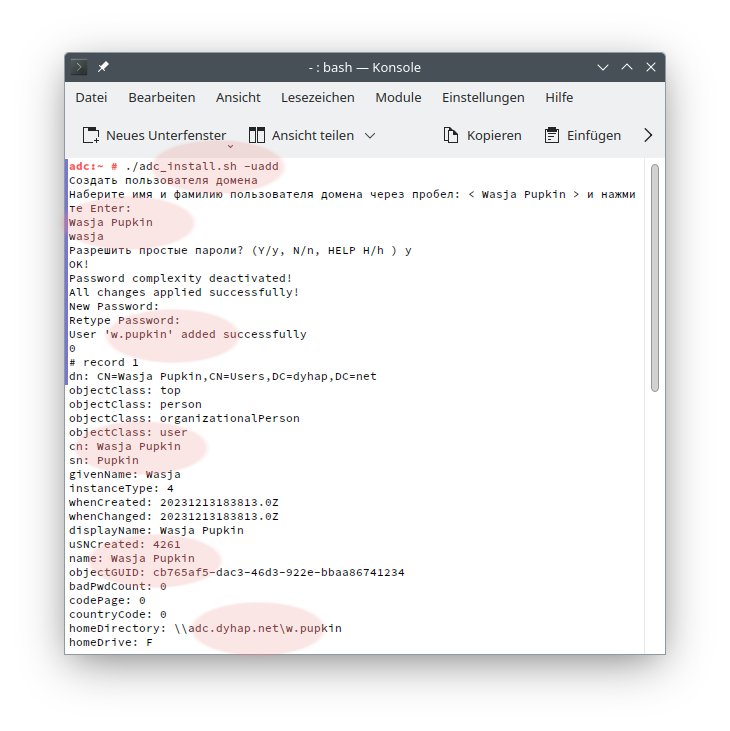Expand the Ansicht teilen dropdown chevron

pos(370,135)
